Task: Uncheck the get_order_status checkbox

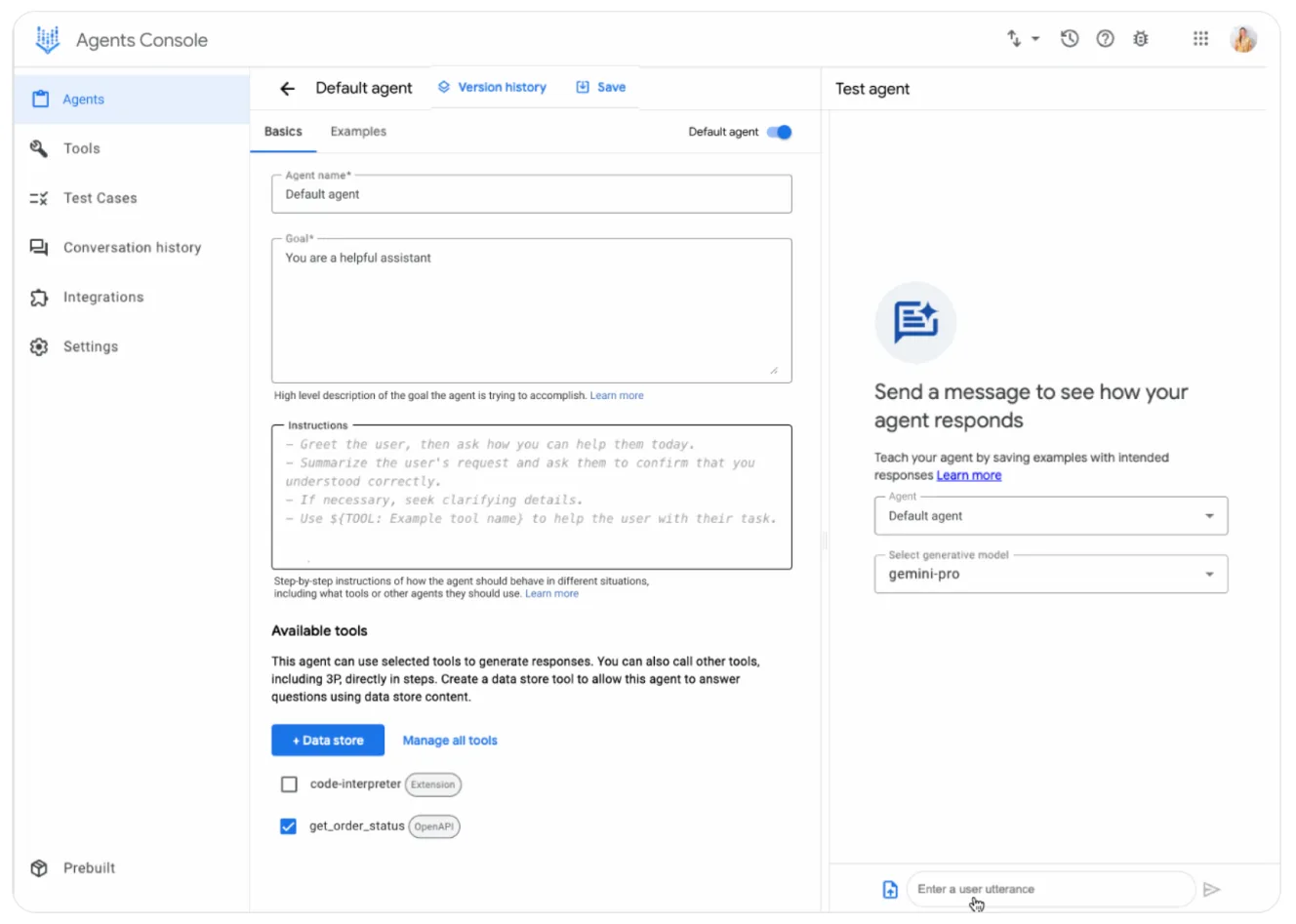Action: coord(289,826)
